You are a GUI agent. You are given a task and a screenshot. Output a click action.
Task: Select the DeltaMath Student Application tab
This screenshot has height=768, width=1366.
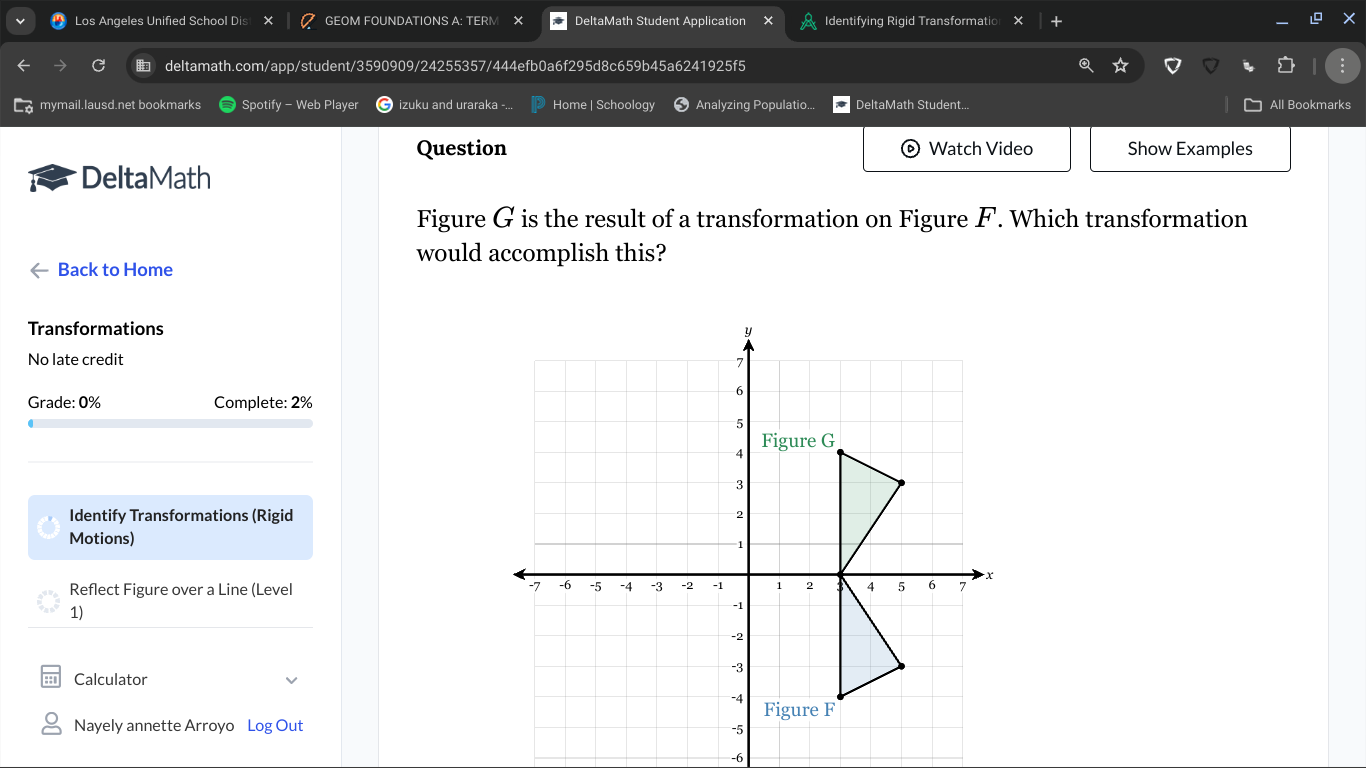(660, 21)
